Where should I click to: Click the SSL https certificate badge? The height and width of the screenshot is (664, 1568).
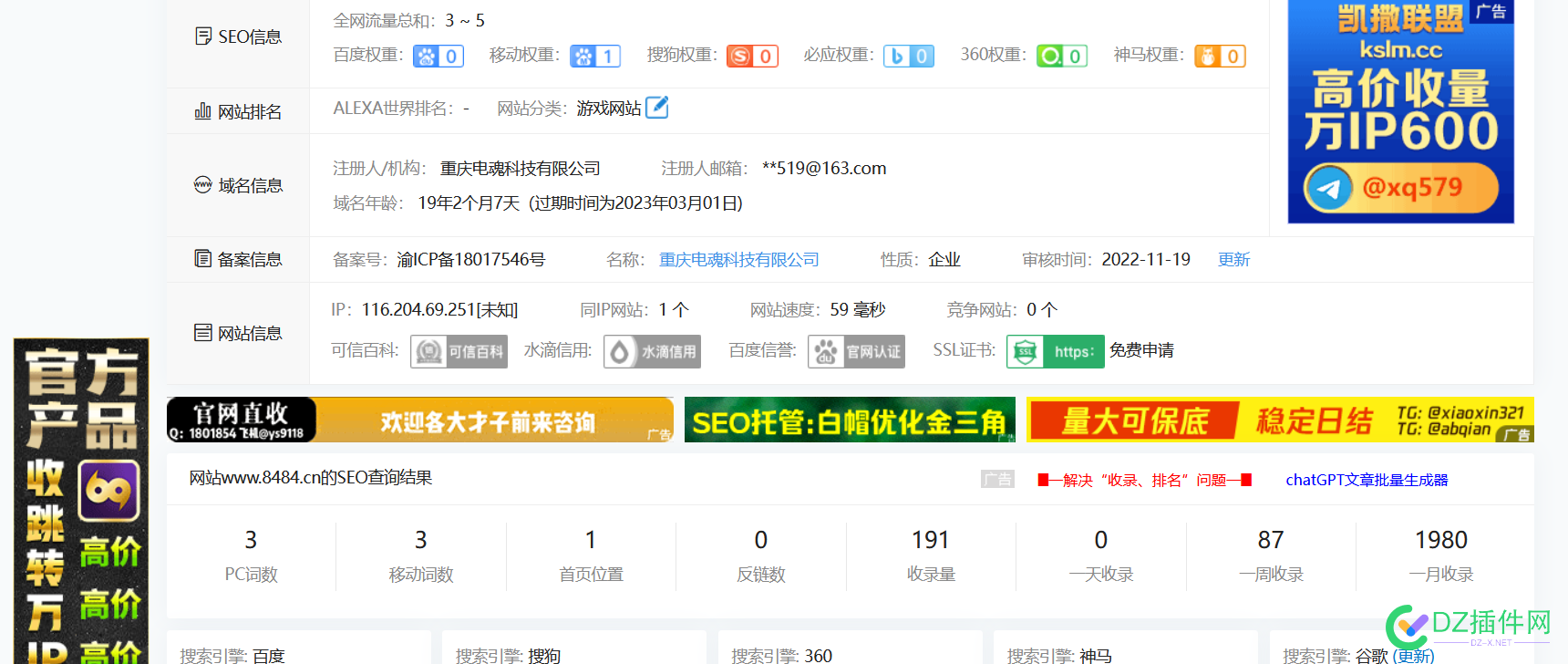point(1055,351)
